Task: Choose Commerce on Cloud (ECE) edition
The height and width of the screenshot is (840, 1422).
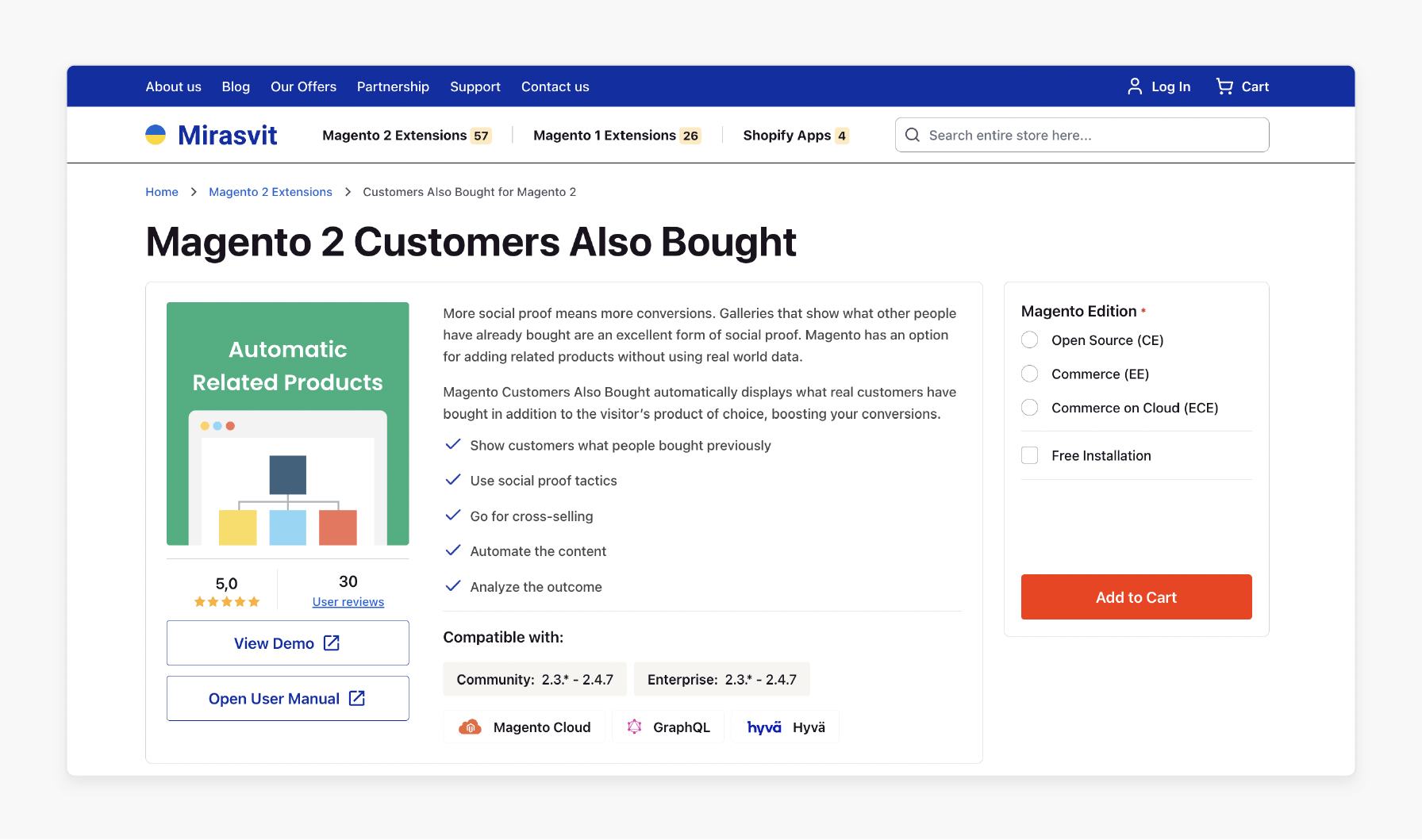Action: point(1029,408)
